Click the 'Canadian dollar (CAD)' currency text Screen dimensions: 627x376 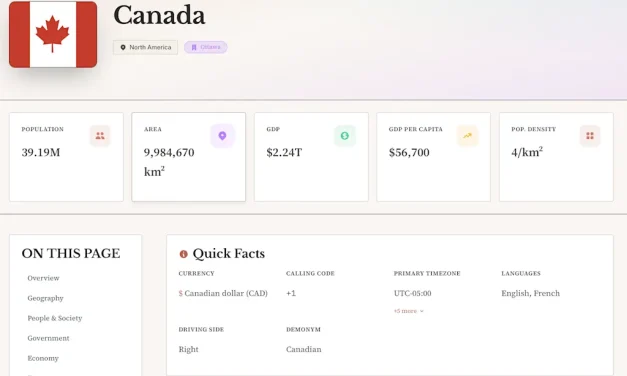[x=226, y=293]
